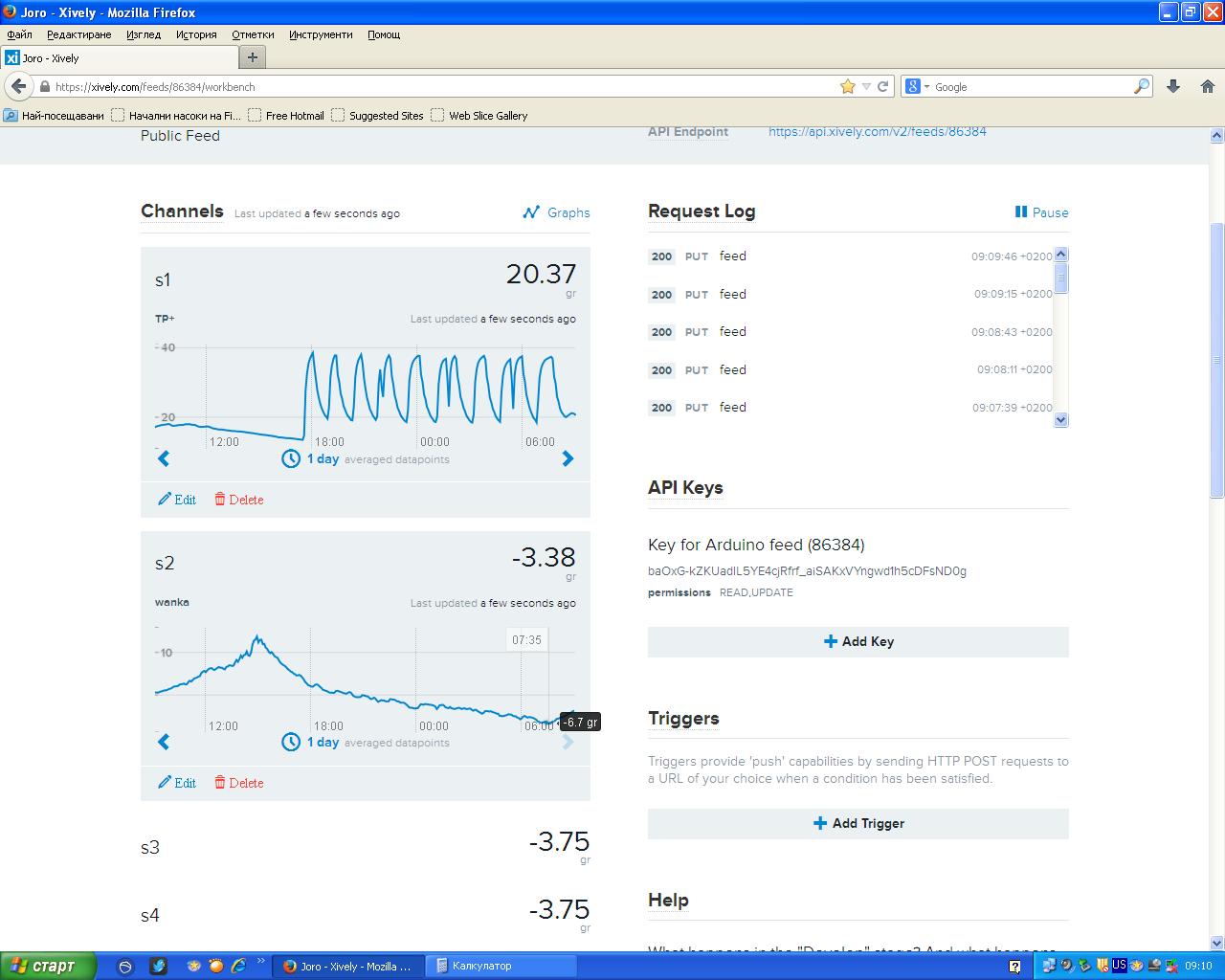Expand the s4 channel row
Image resolution: width=1225 pixels, height=980 pixels.
click(366, 915)
